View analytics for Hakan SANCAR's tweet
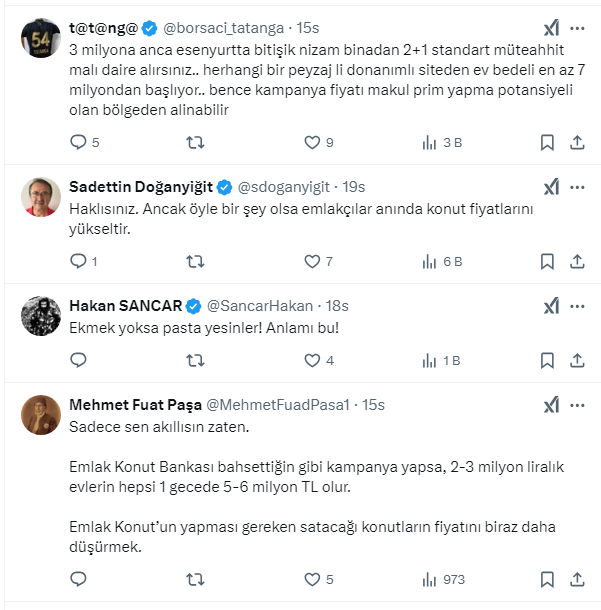Screen dimensions: 601x610 (x=430, y=360)
